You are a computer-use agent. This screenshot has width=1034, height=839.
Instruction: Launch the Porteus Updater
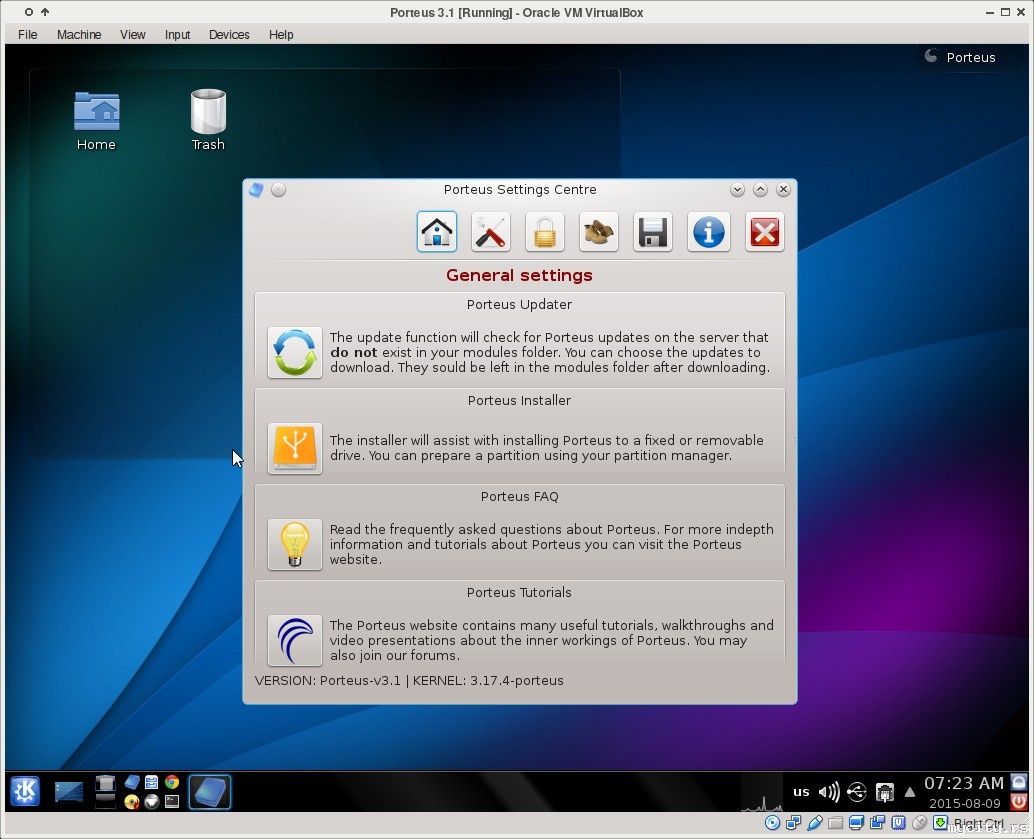(x=295, y=352)
